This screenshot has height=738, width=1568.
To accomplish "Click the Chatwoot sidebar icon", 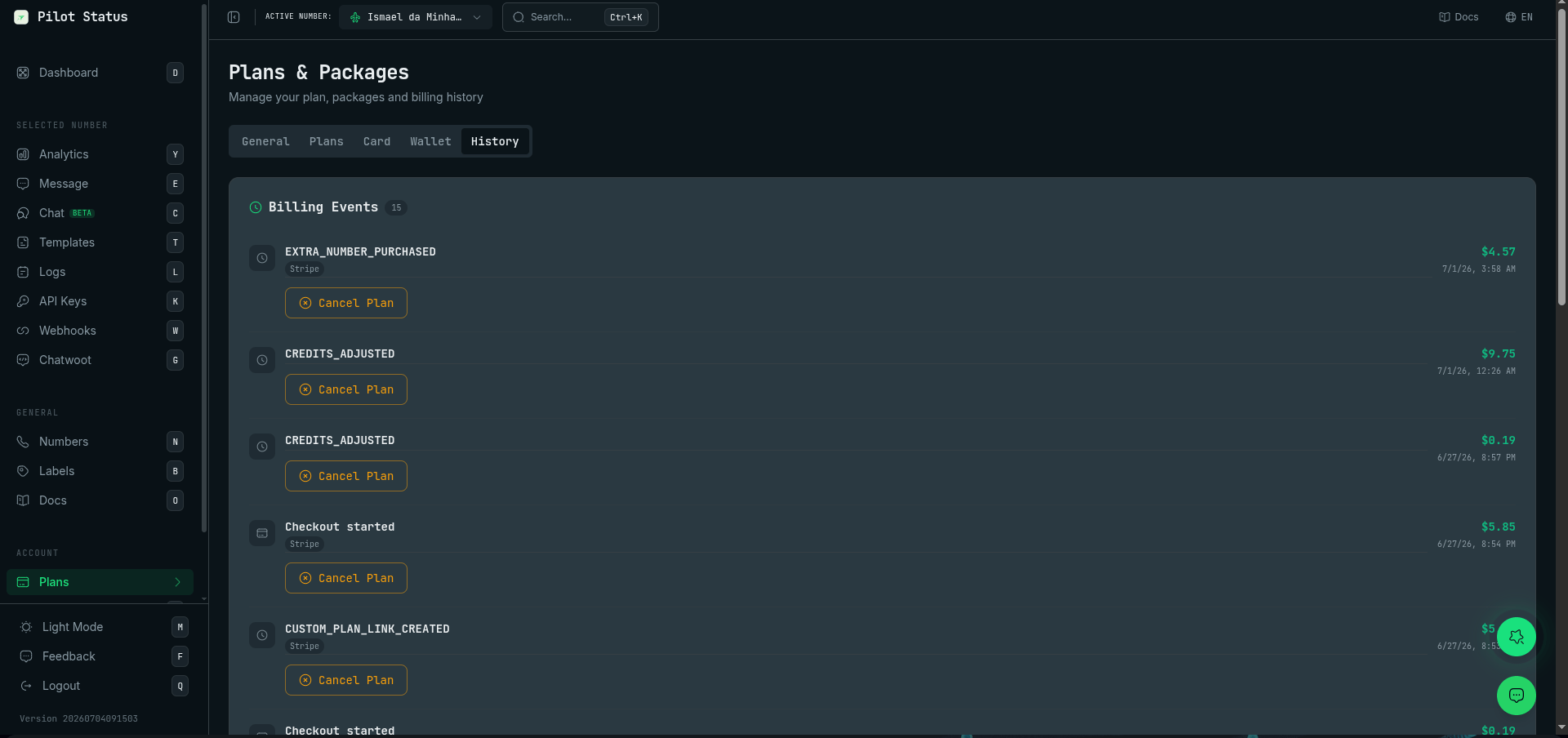I will point(23,360).
